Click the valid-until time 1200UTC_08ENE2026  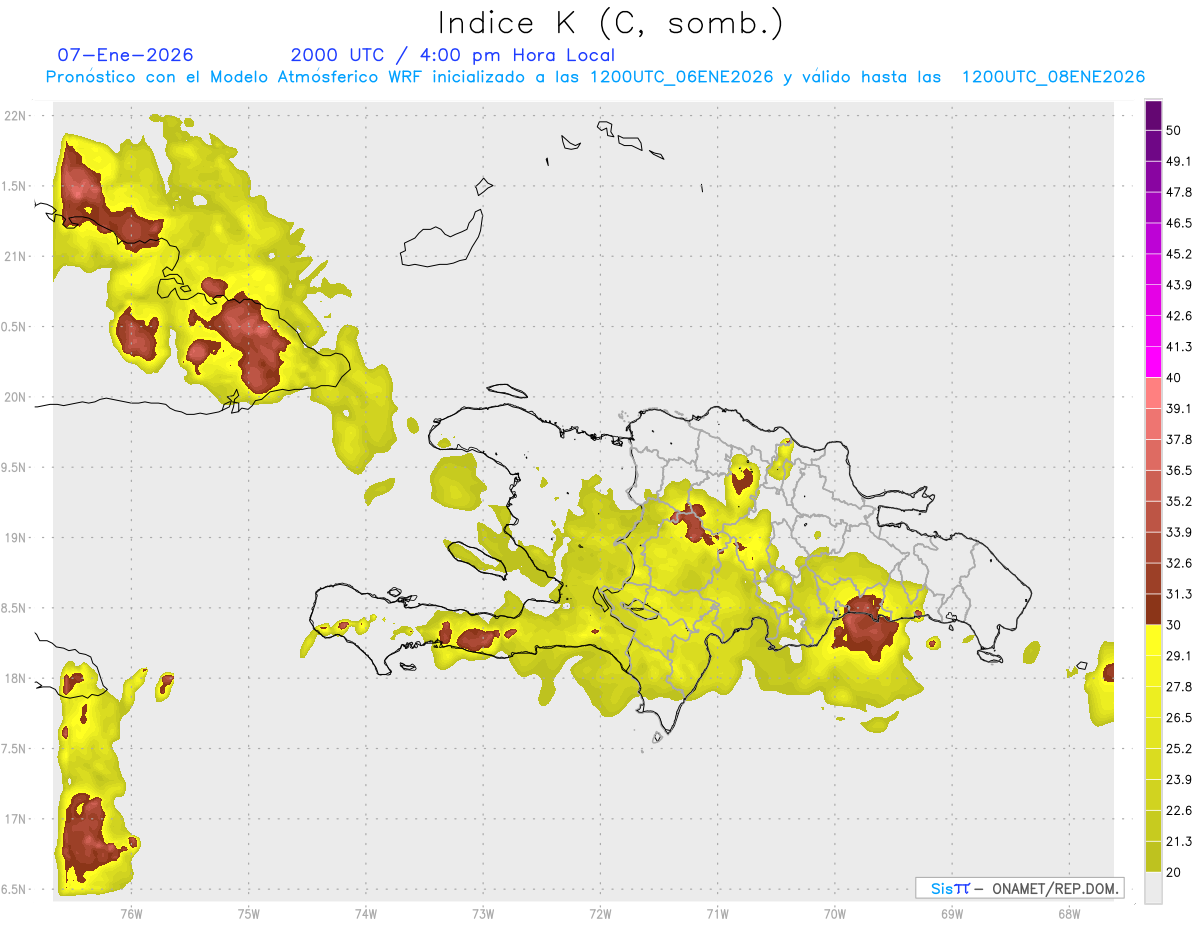[1053, 77]
